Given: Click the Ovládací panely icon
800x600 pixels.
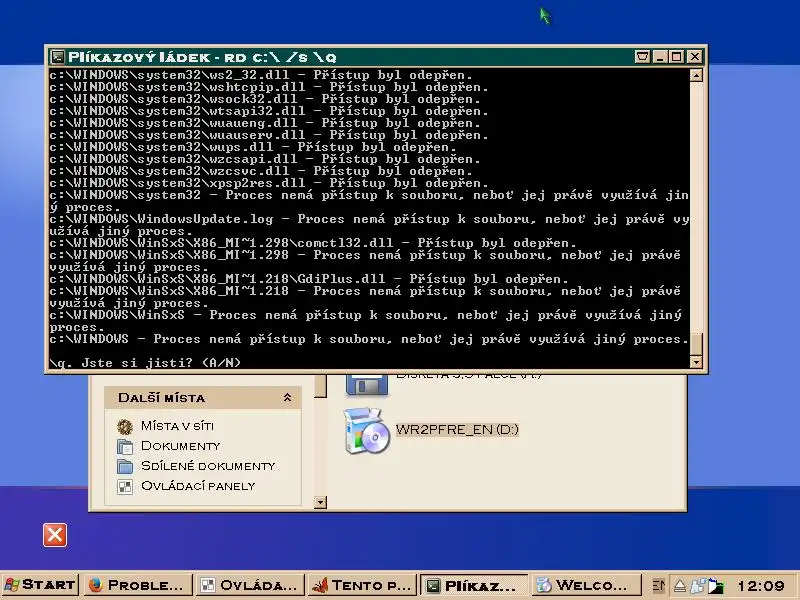Looking at the screenshot, I should click(x=125, y=487).
